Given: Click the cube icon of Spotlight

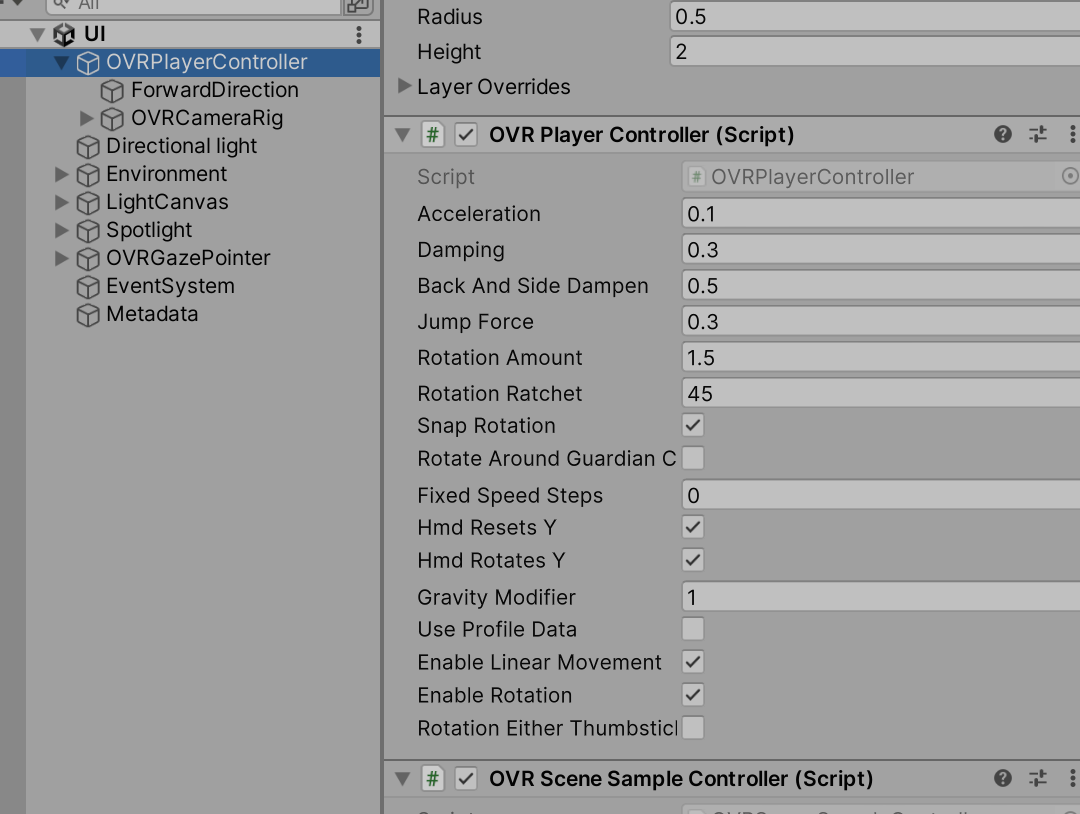Looking at the screenshot, I should click(x=87, y=231).
